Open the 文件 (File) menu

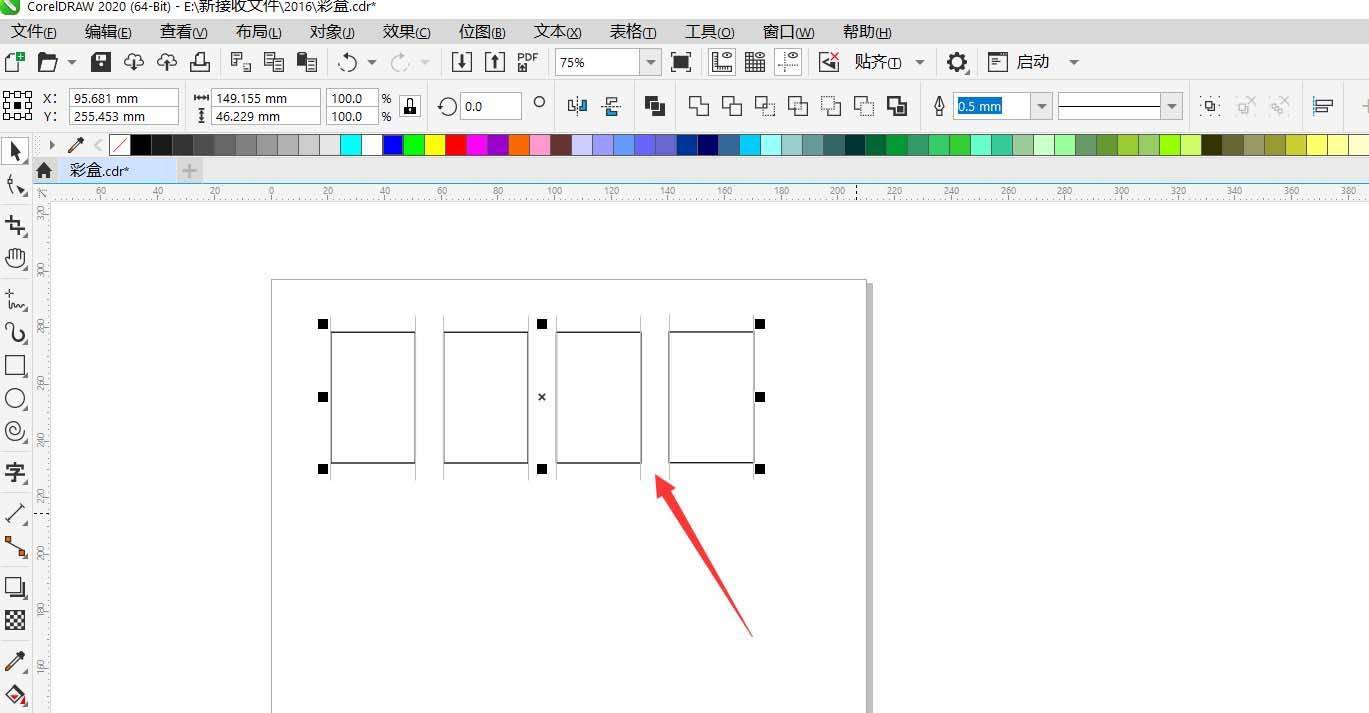33,32
